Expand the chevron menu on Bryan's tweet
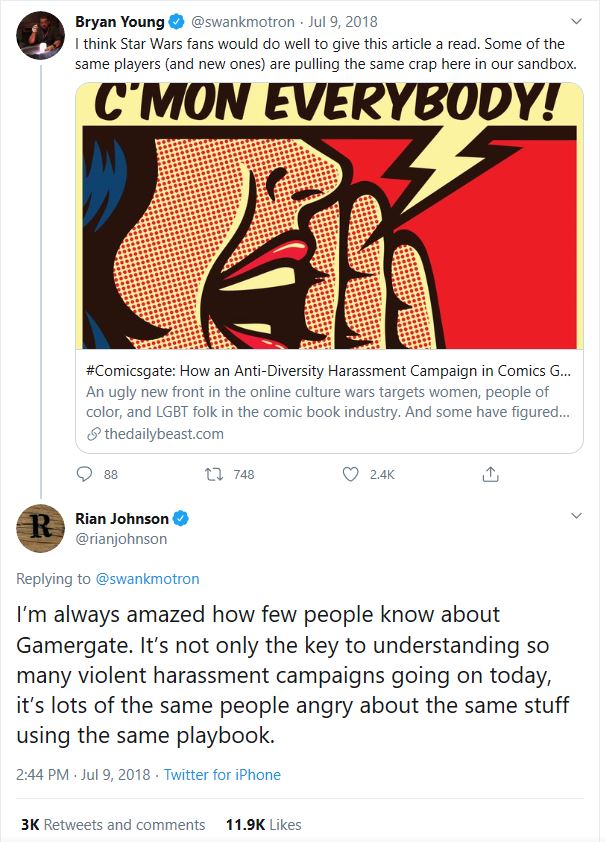Viewport: 606px width, 842px height. point(575,21)
